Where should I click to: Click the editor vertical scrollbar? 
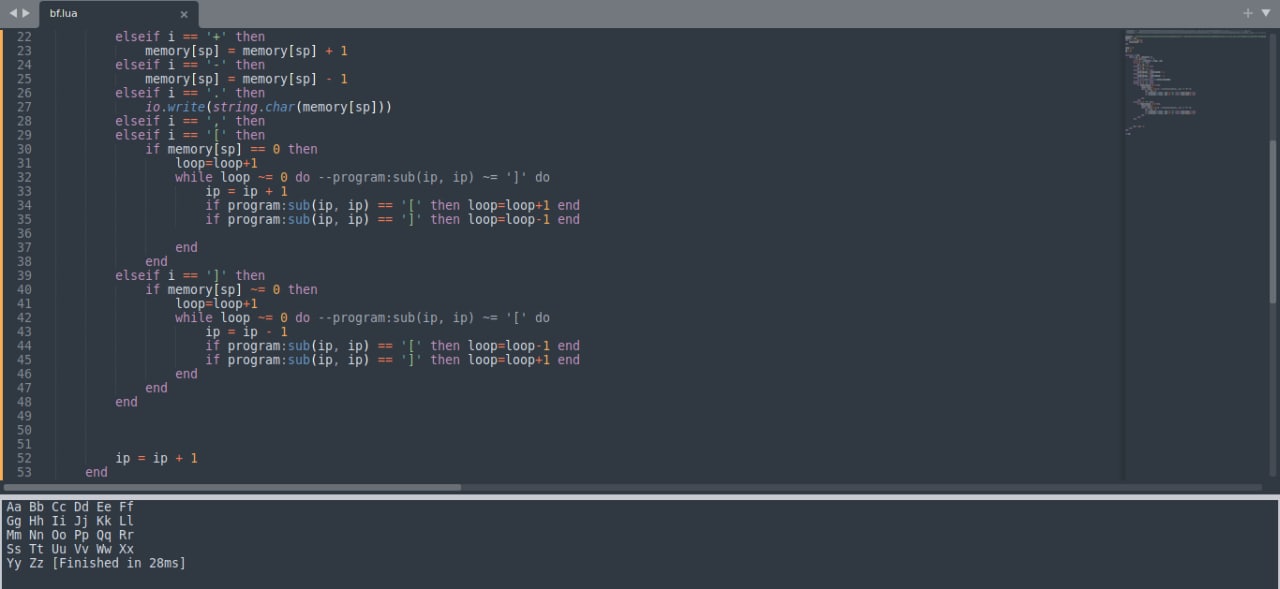(x=1273, y=220)
